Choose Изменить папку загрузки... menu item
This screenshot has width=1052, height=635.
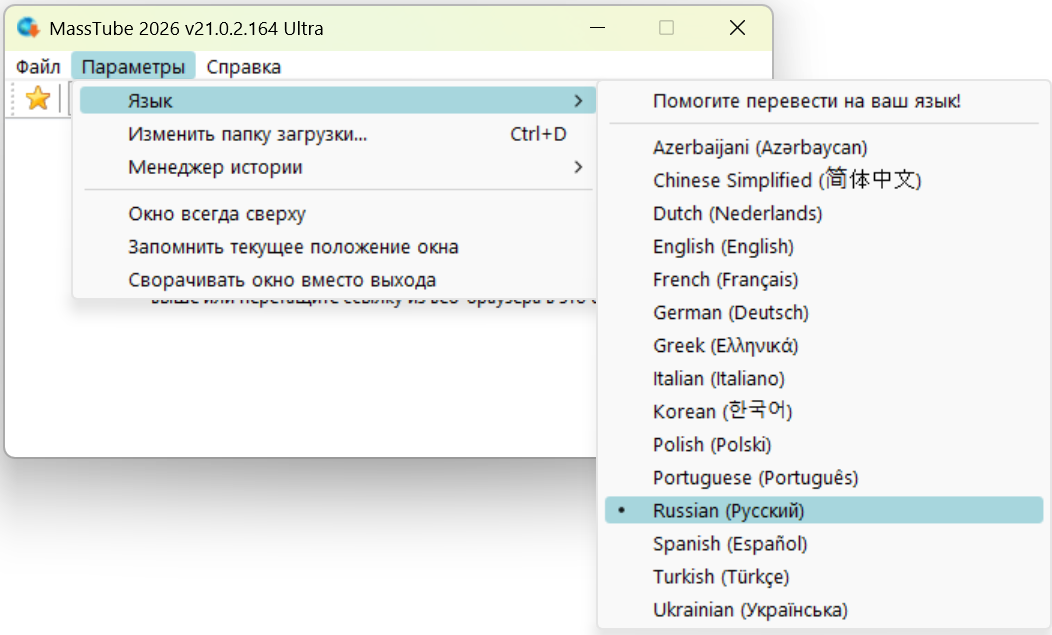click(337, 134)
